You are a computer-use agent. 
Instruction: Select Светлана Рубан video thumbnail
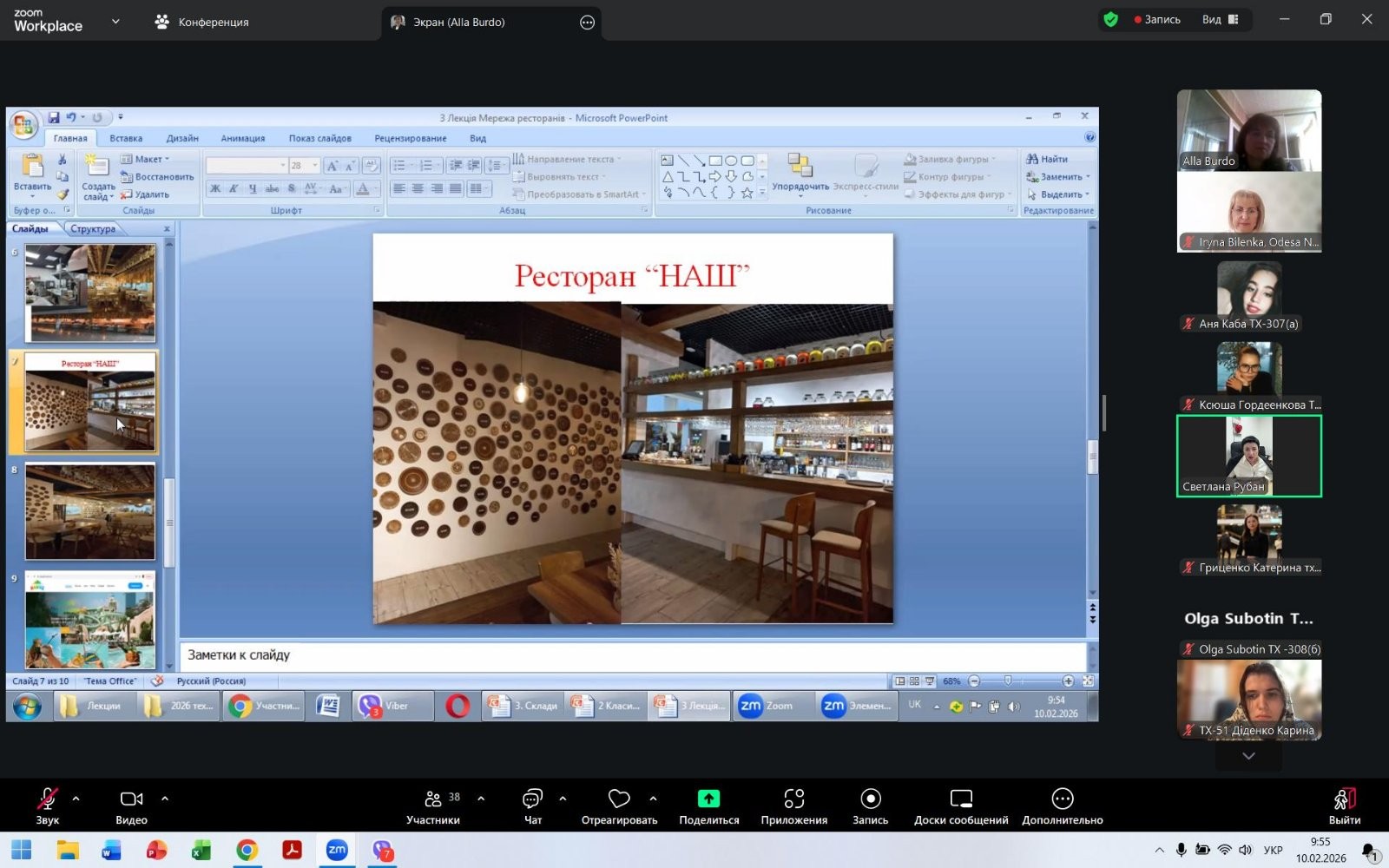1248,456
